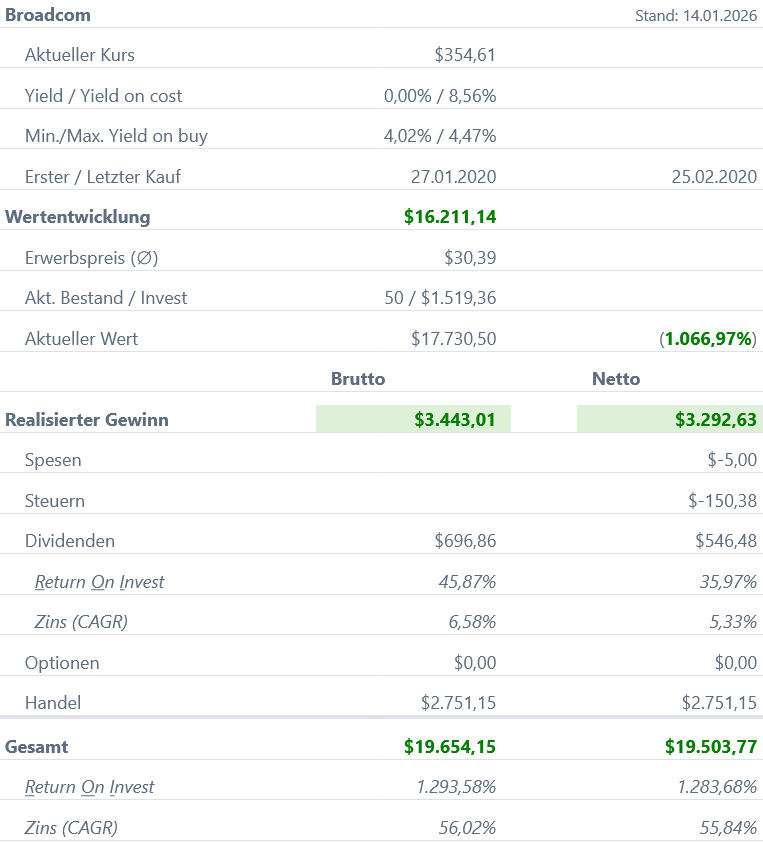
Task: Click the Return On Invest label below Dividenden
Action: click(99, 582)
